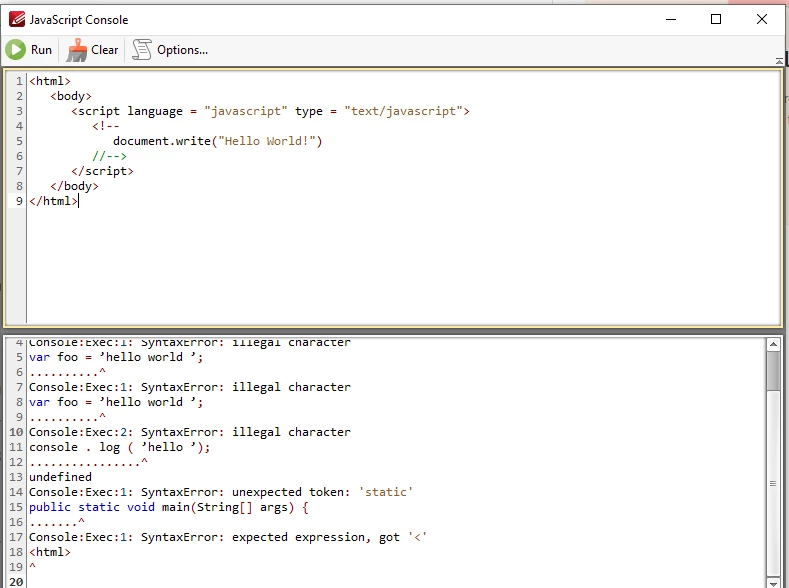Viewport: 789px width, 588px height.
Task: Click output line 5 var foo statement
Action: click(x=116, y=358)
